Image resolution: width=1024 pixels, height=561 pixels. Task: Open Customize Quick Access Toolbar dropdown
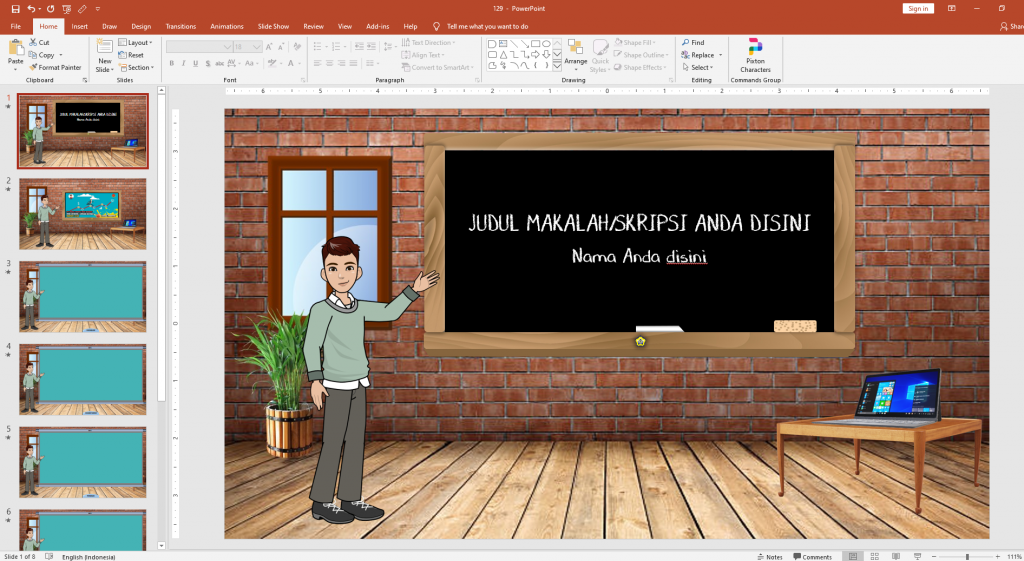click(98, 8)
